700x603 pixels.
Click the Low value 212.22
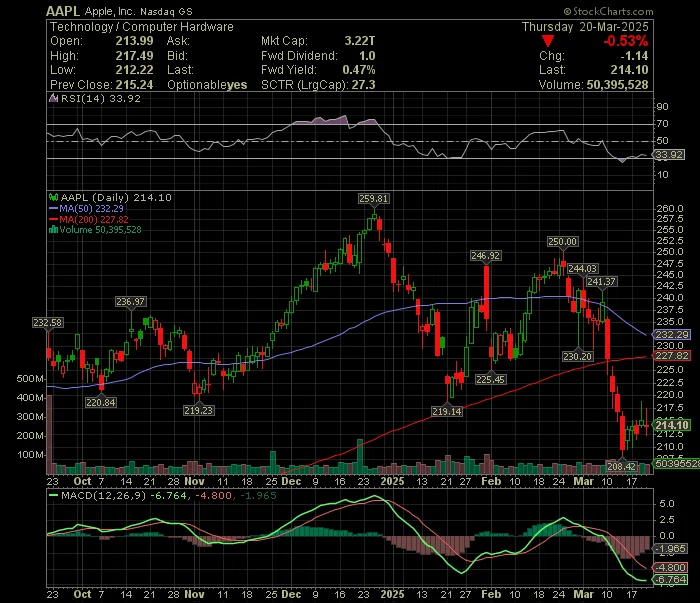[134, 70]
